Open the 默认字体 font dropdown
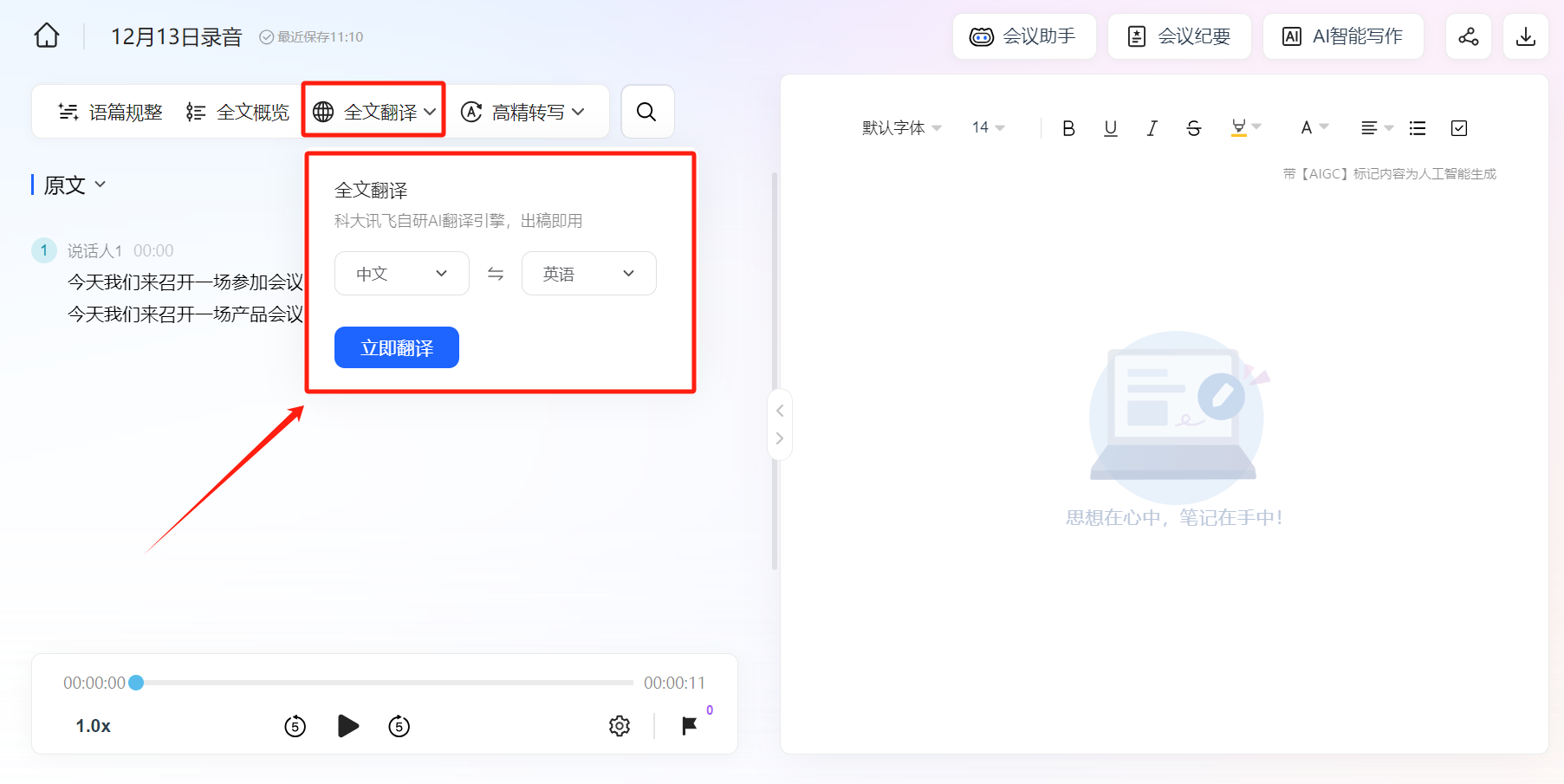 901,128
